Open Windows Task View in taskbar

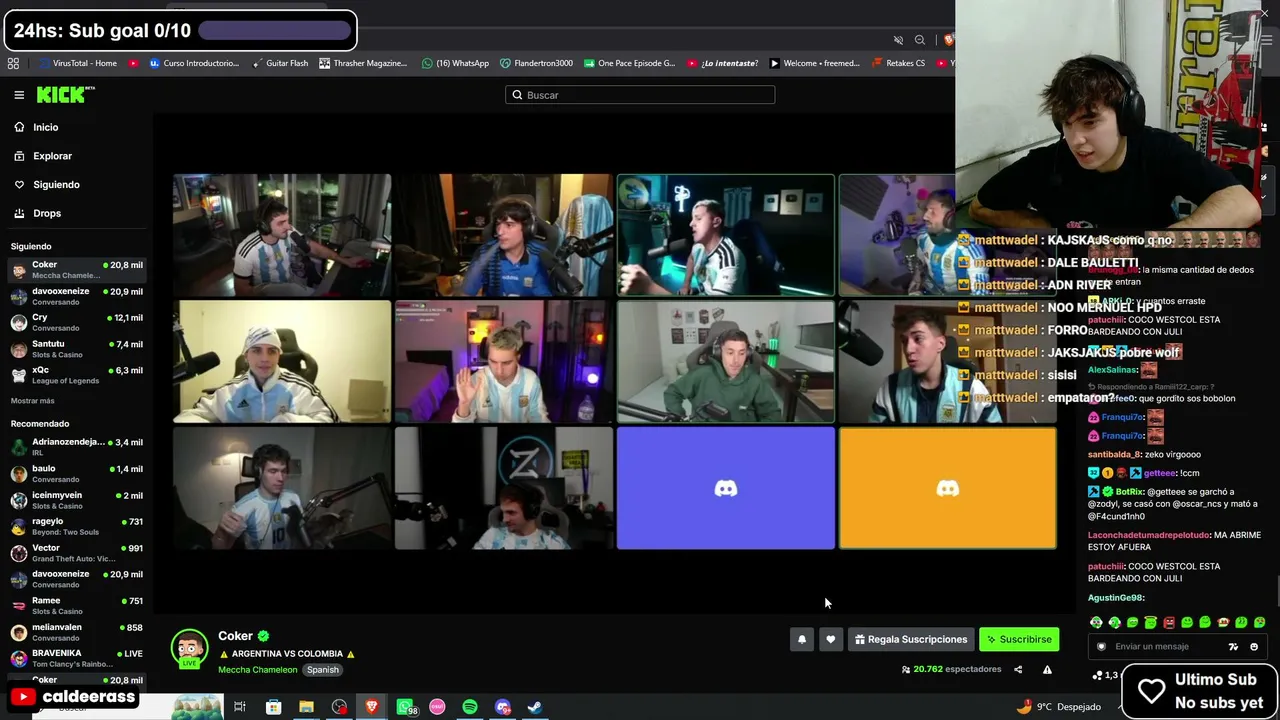pos(240,707)
